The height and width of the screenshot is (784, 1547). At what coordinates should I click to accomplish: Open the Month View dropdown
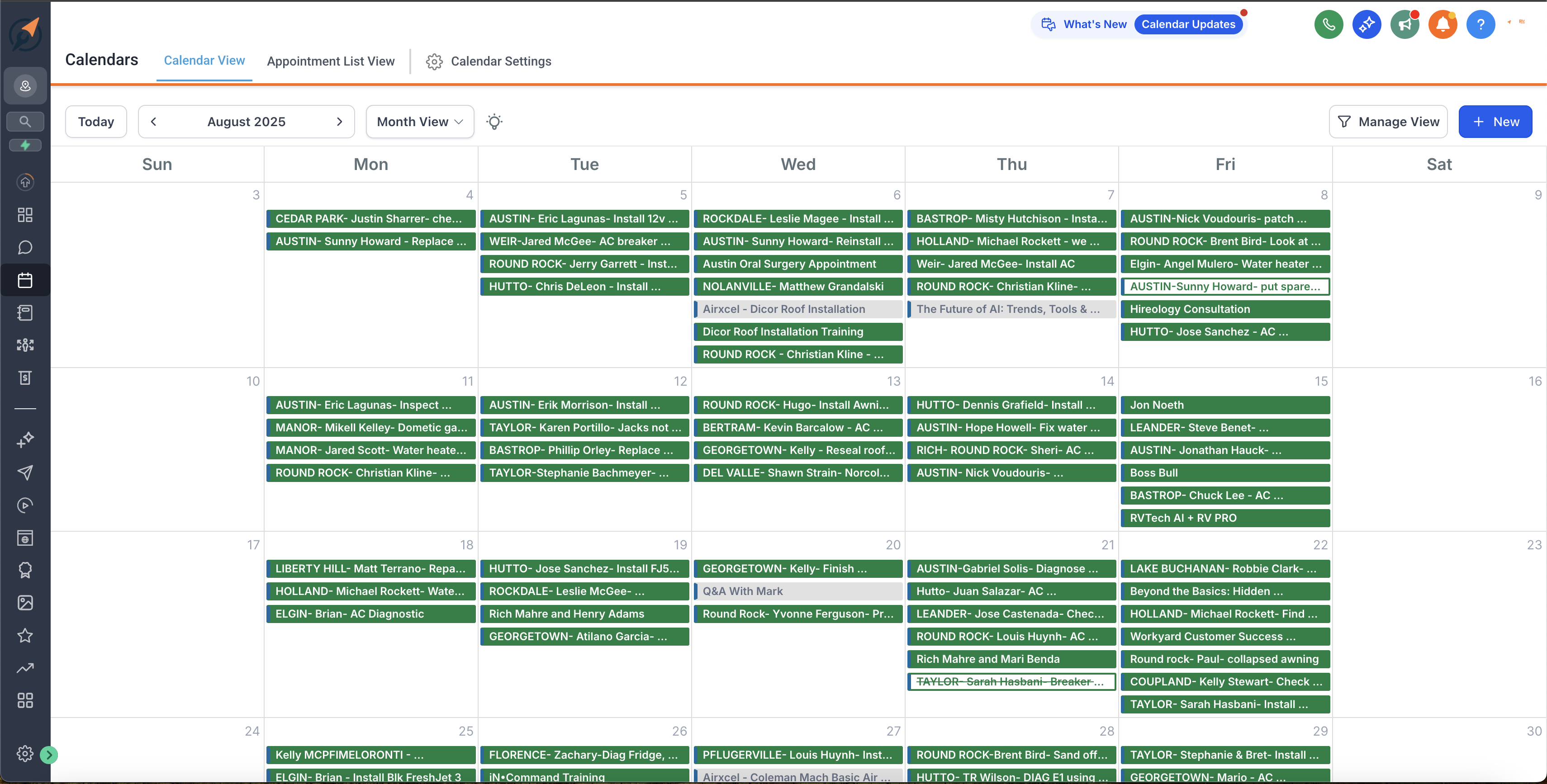pyautogui.click(x=419, y=121)
